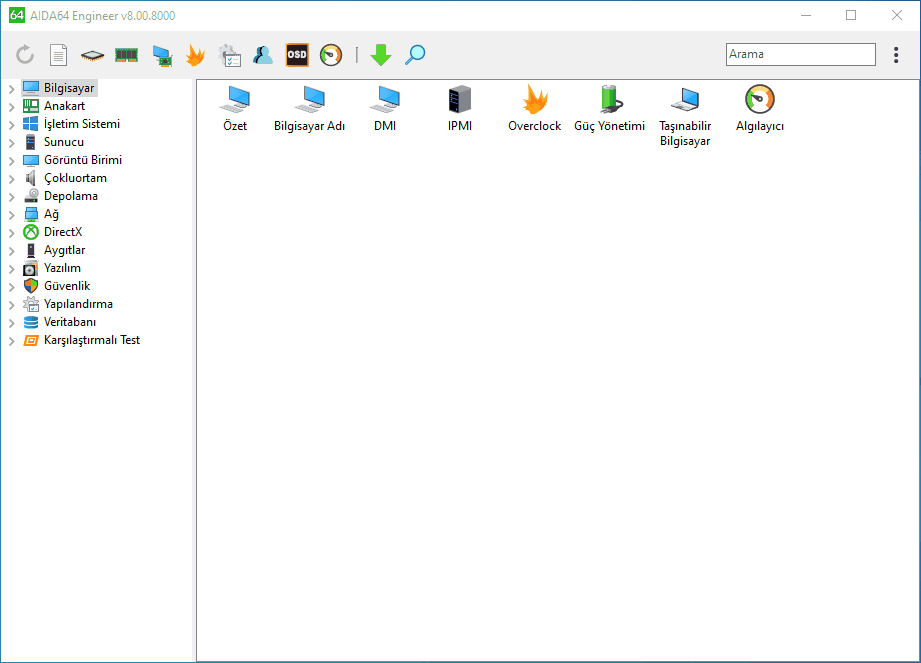Open the Overclock icon in main panel
Image resolution: width=921 pixels, height=663 pixels.
(535, 100)
